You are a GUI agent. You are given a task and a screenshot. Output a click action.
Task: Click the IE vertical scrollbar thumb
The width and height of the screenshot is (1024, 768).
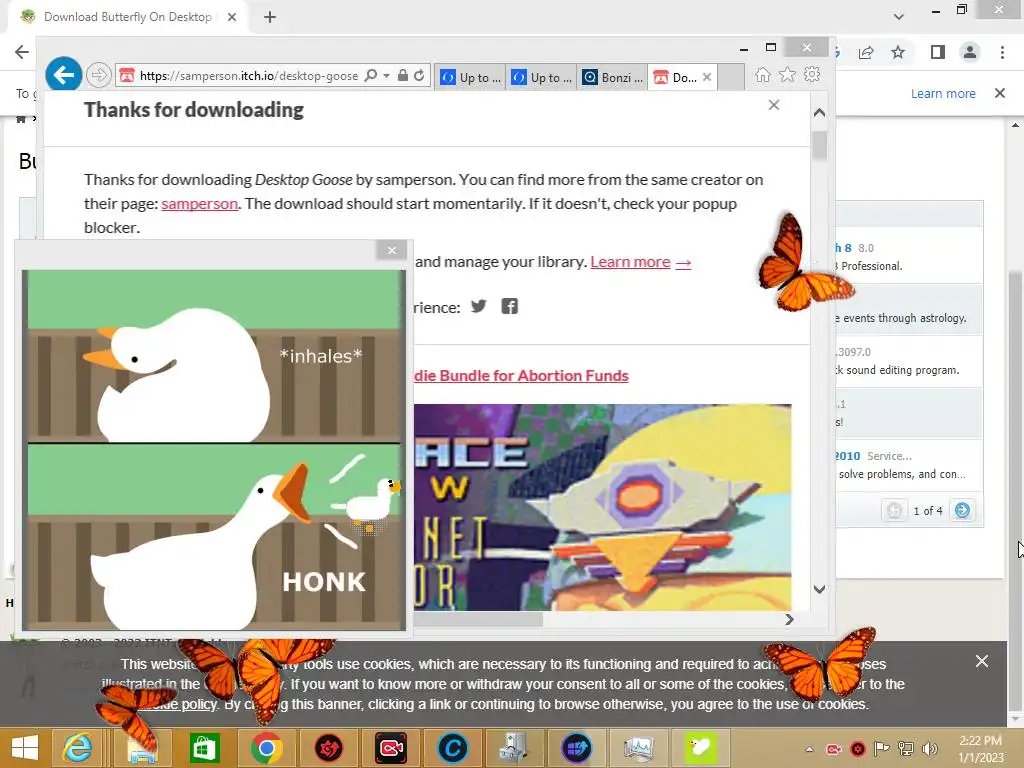[820, 145]
